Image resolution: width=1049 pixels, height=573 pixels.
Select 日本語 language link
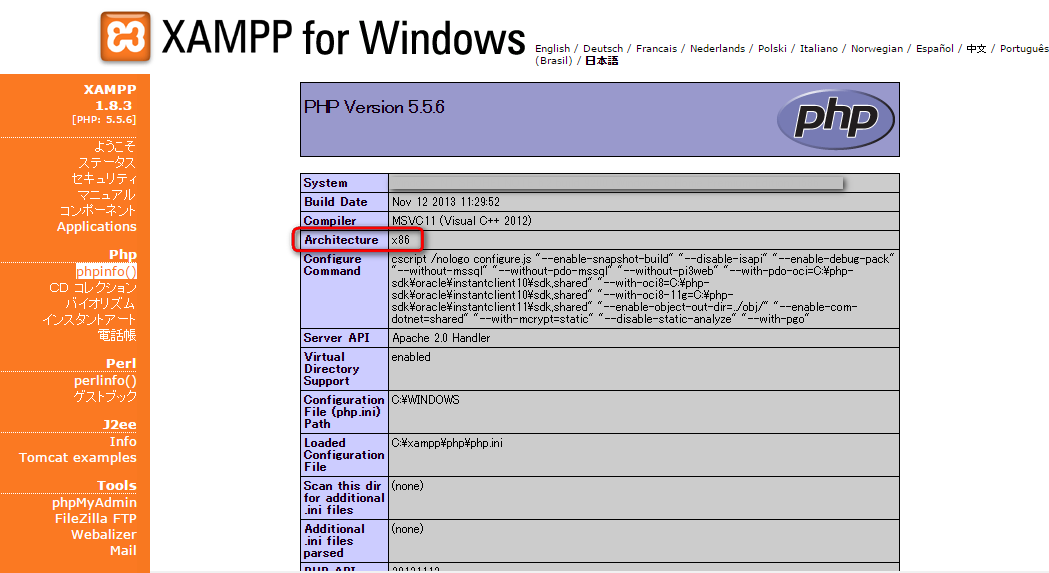click(601, 60)
